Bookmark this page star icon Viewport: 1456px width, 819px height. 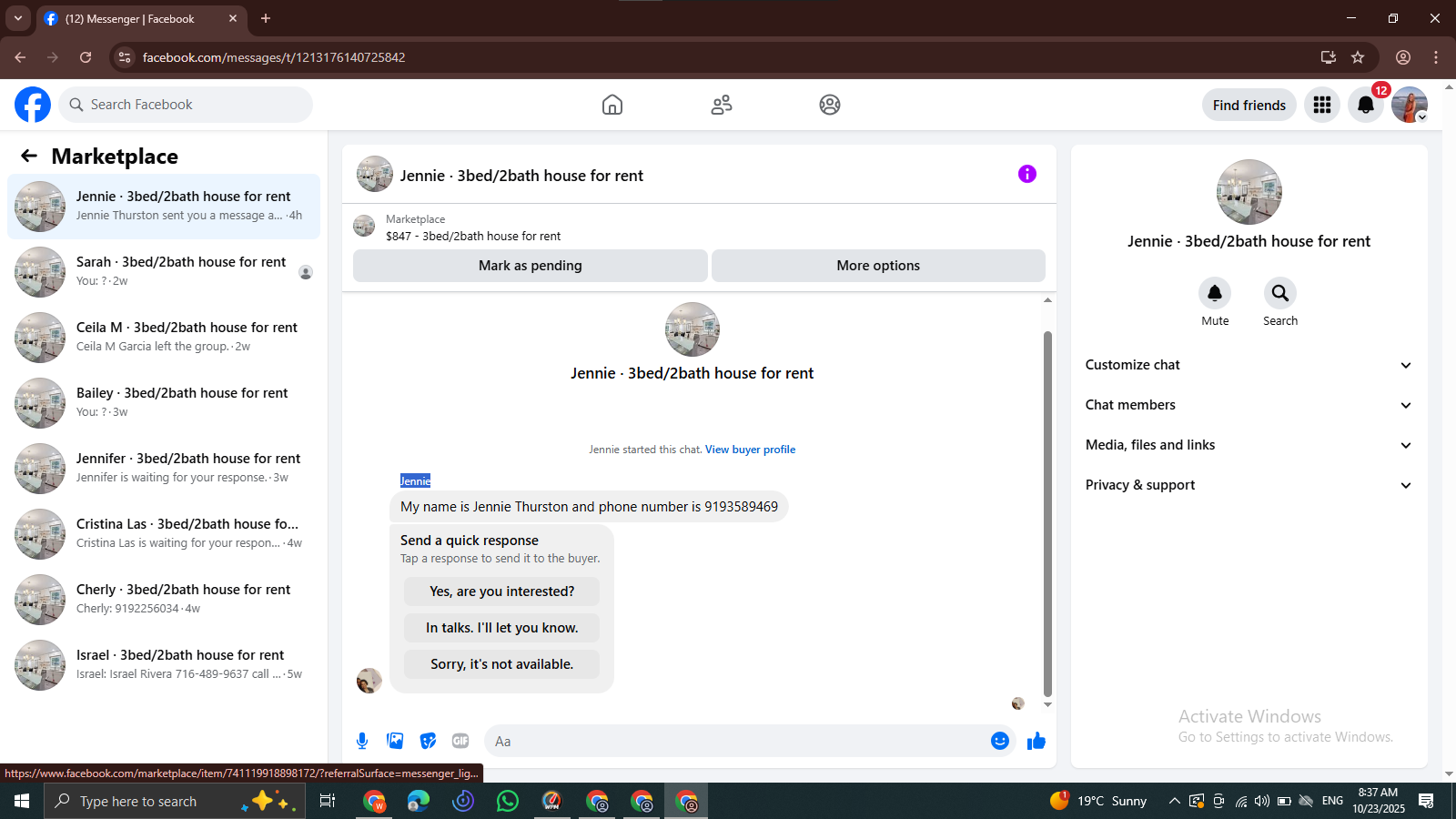click(1358, 57)
